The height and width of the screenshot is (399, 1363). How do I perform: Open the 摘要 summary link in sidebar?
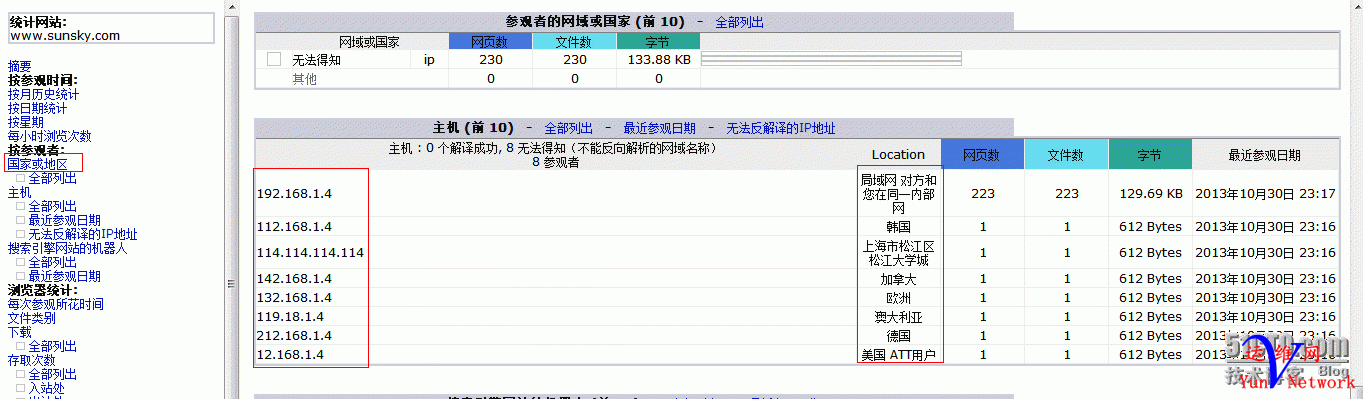(19, 66)
